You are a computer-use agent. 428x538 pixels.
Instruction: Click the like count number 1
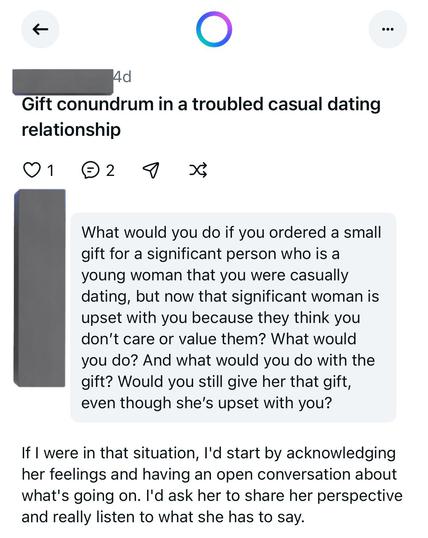pyautogui.click(x=50, y=170)
